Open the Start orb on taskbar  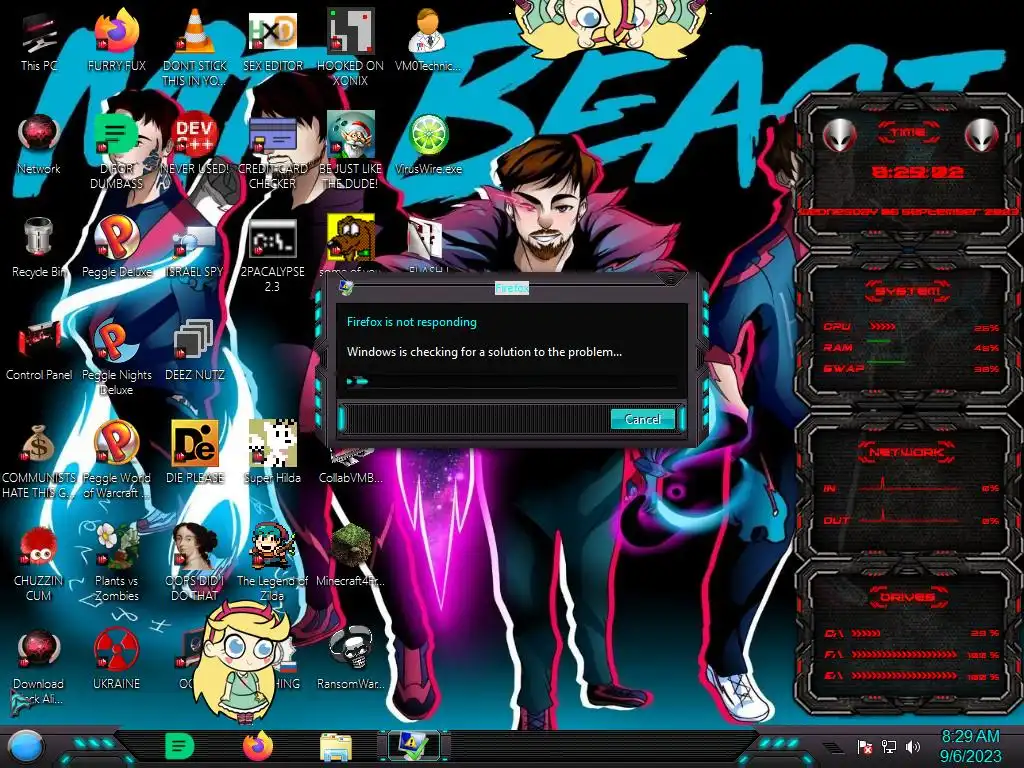[x=25, y=747]
